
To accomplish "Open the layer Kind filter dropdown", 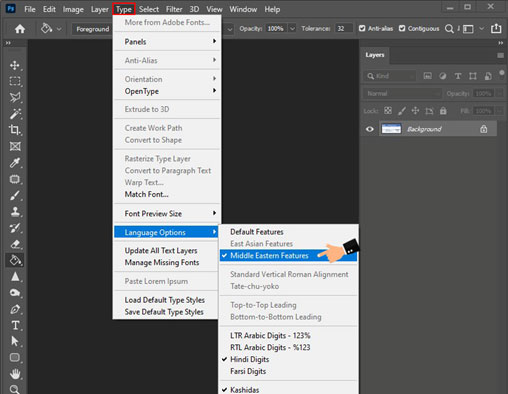I will coord(389,76).
